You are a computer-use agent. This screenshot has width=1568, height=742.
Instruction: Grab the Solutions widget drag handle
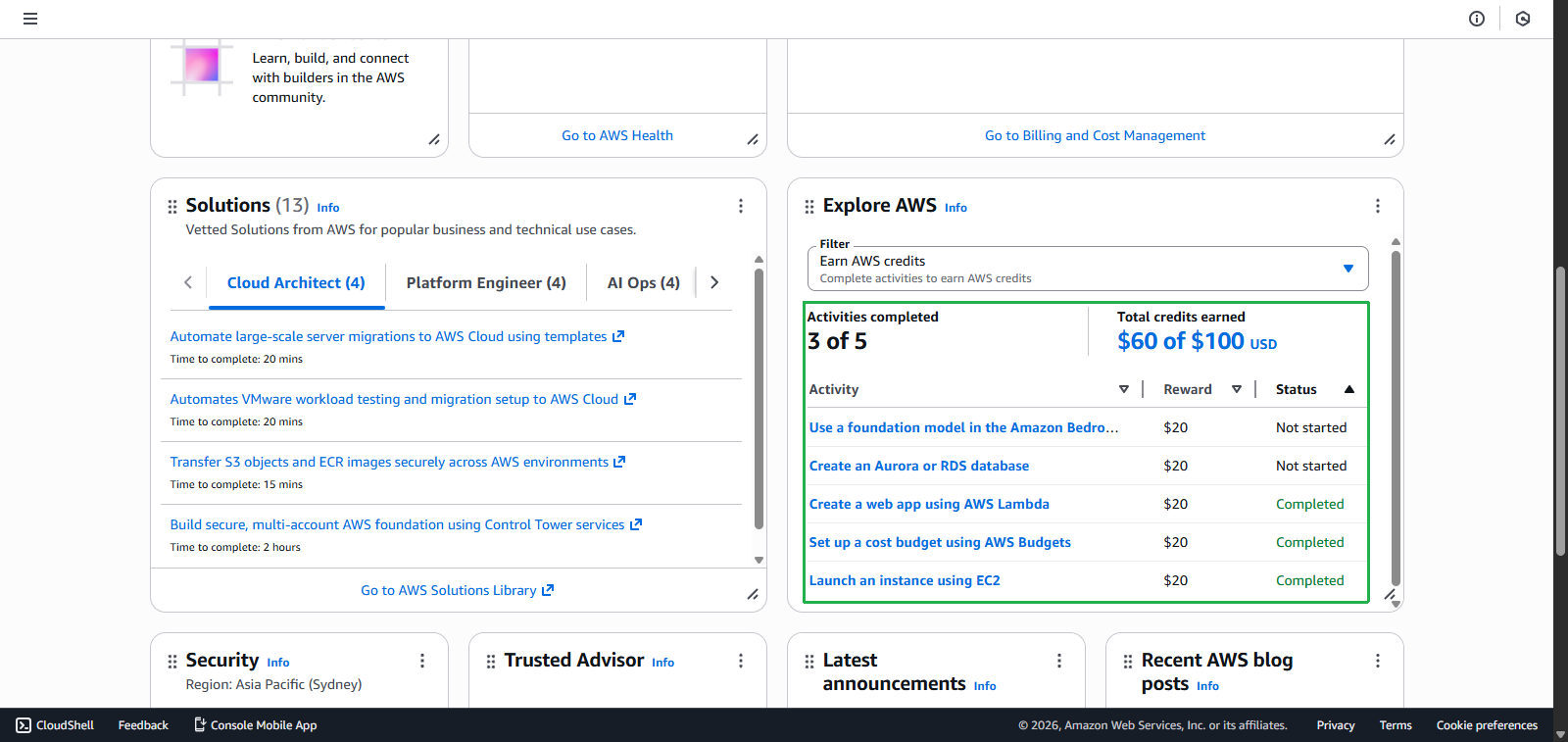(172, 207)
